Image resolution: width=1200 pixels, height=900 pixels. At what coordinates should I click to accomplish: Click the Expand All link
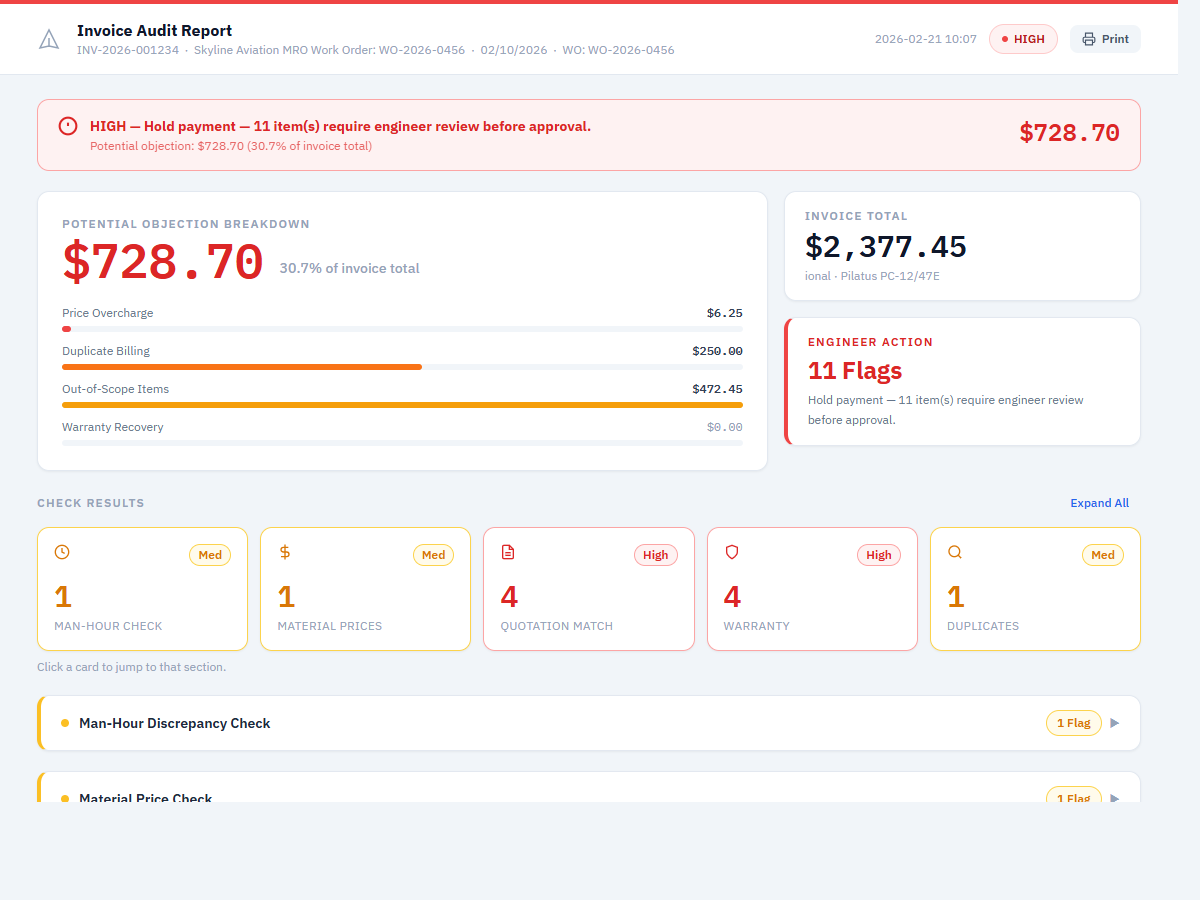click(x=1099, y=502)
